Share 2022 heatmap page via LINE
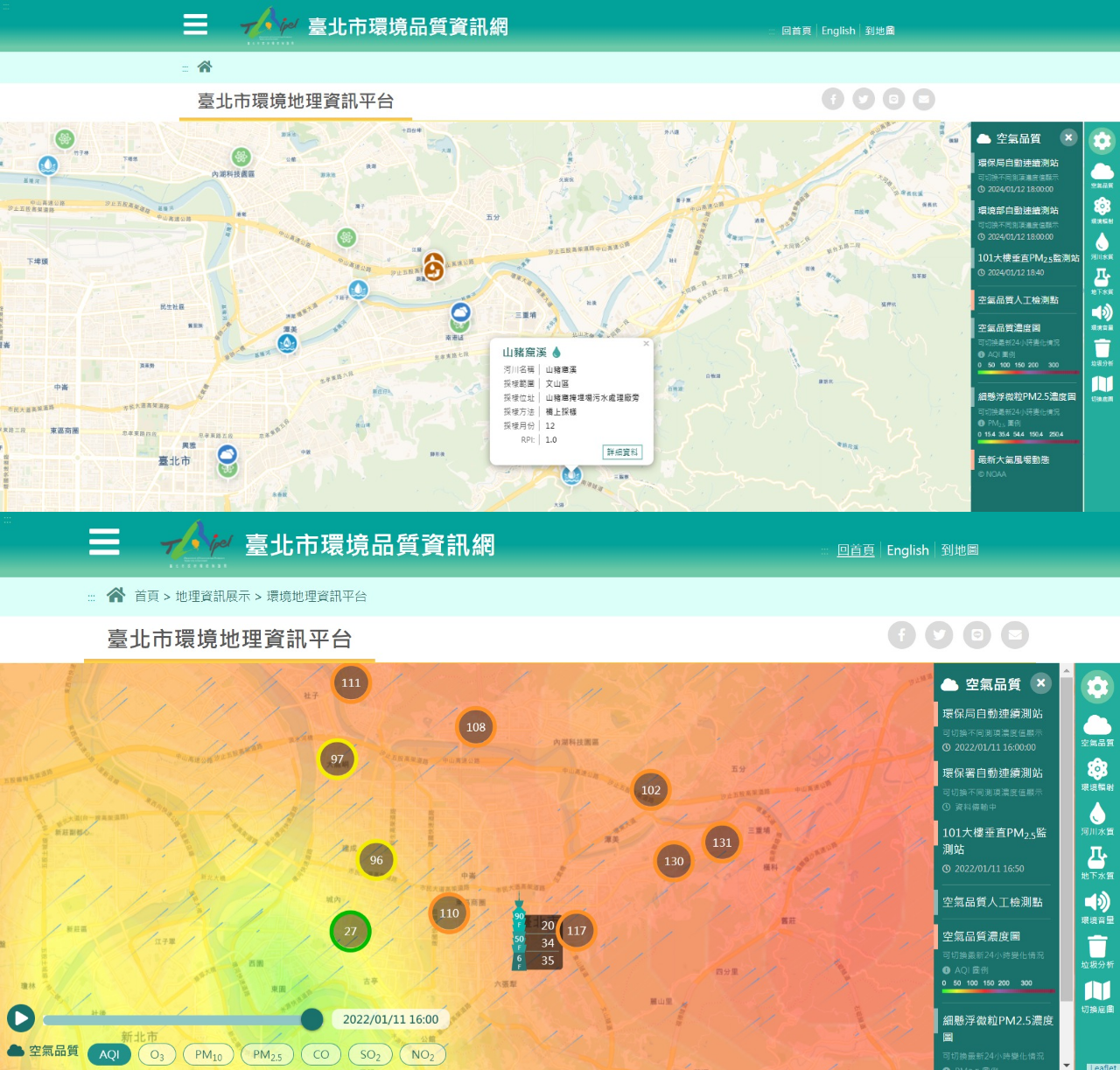Screen dimensions: 1120x1070 tap(977, 634)
